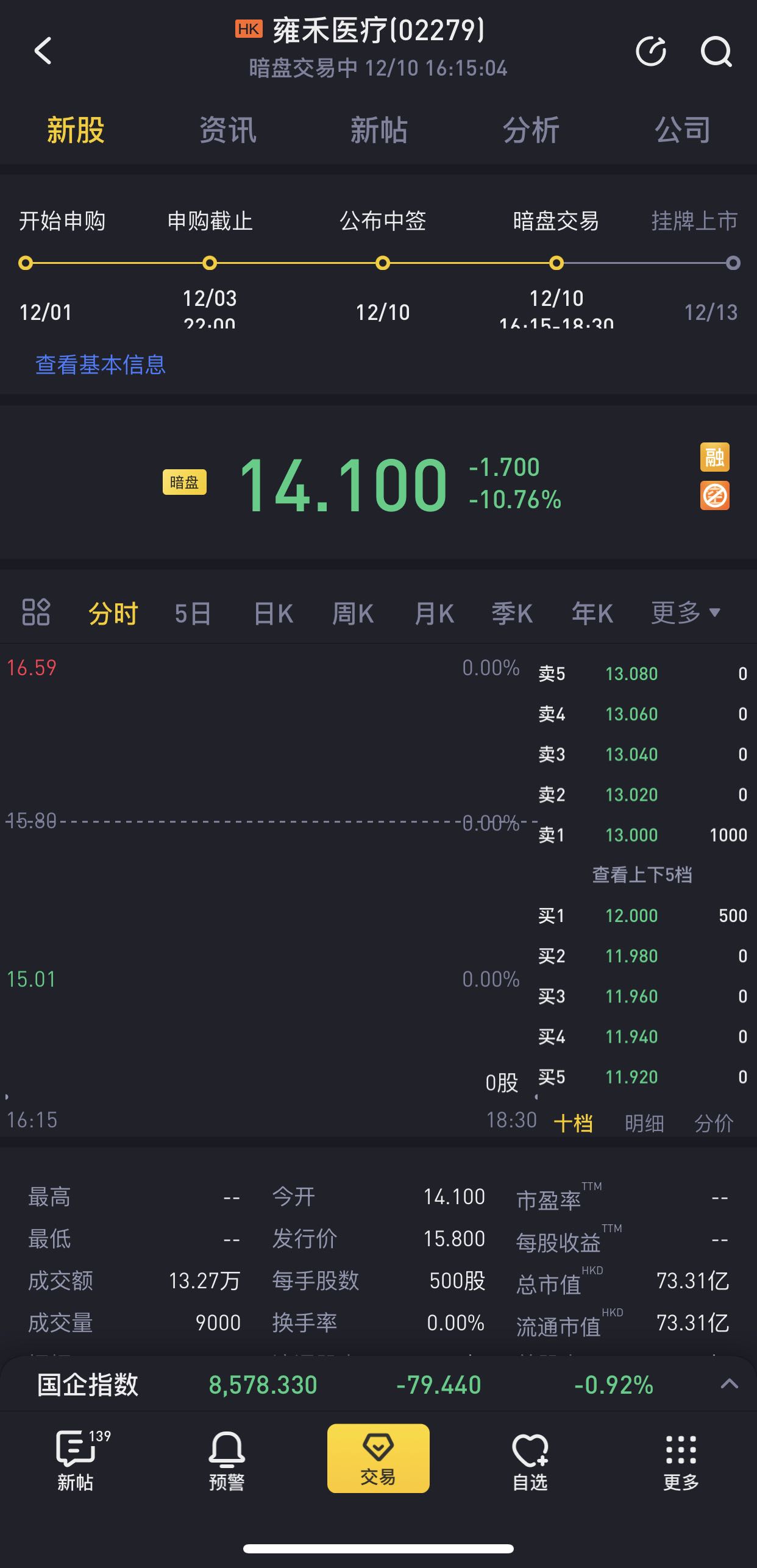Viewport: 757px width, 1568px height.
Task: Tap the 发行价 15.800 value
Action: coord(454,1239)
